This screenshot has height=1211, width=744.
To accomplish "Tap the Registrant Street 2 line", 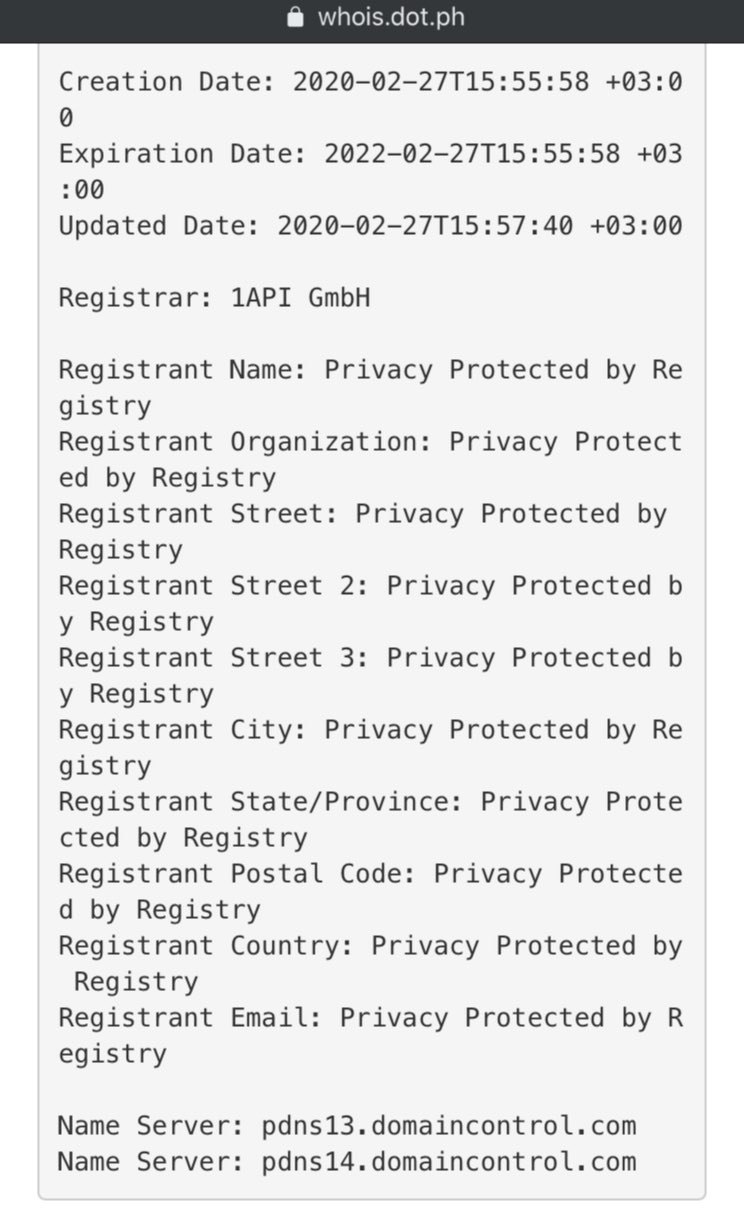I will [x=370, y=604].
